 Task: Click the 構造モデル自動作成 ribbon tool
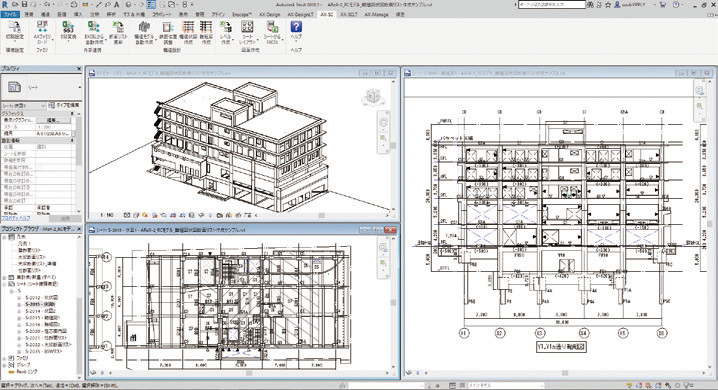(x=144, y=32)
